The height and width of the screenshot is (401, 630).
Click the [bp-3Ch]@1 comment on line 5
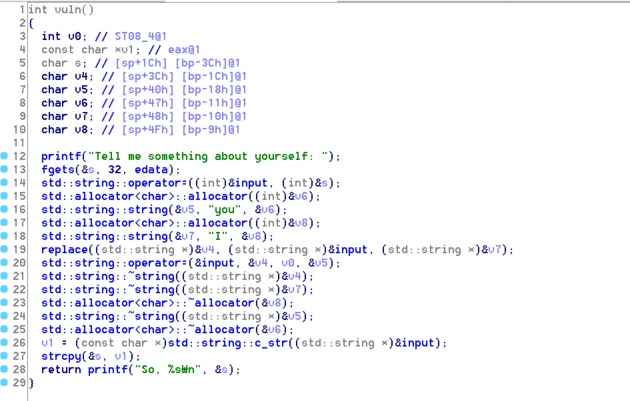click(207, 63)
